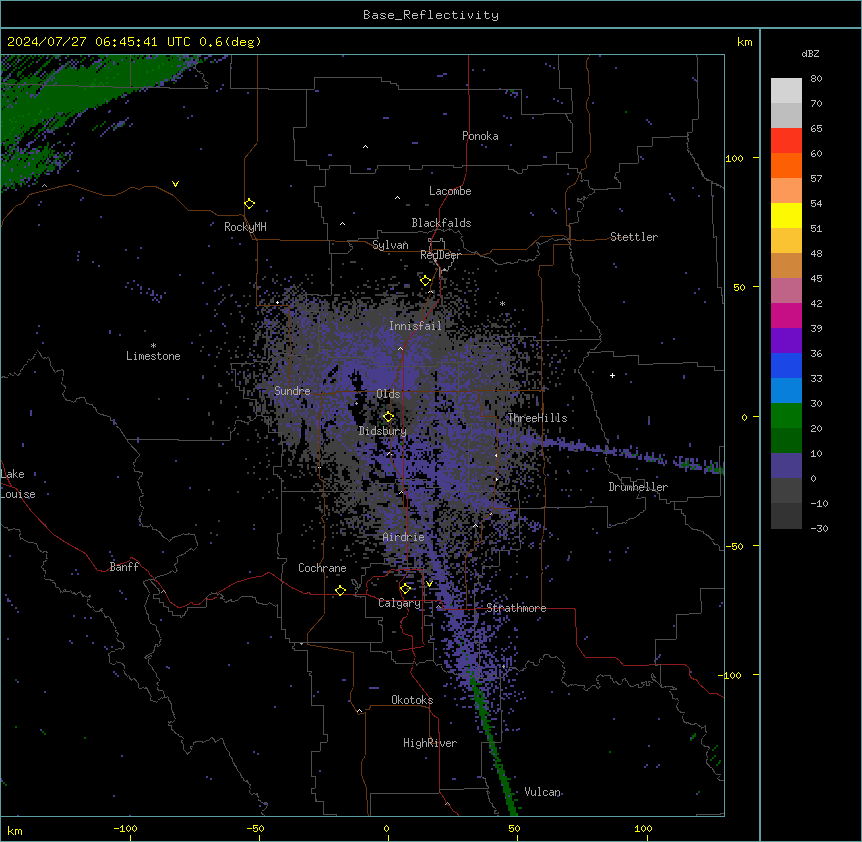This screenshot has width=862, height=842.
Task: Click the Banff label
Action: coord(124,567)
